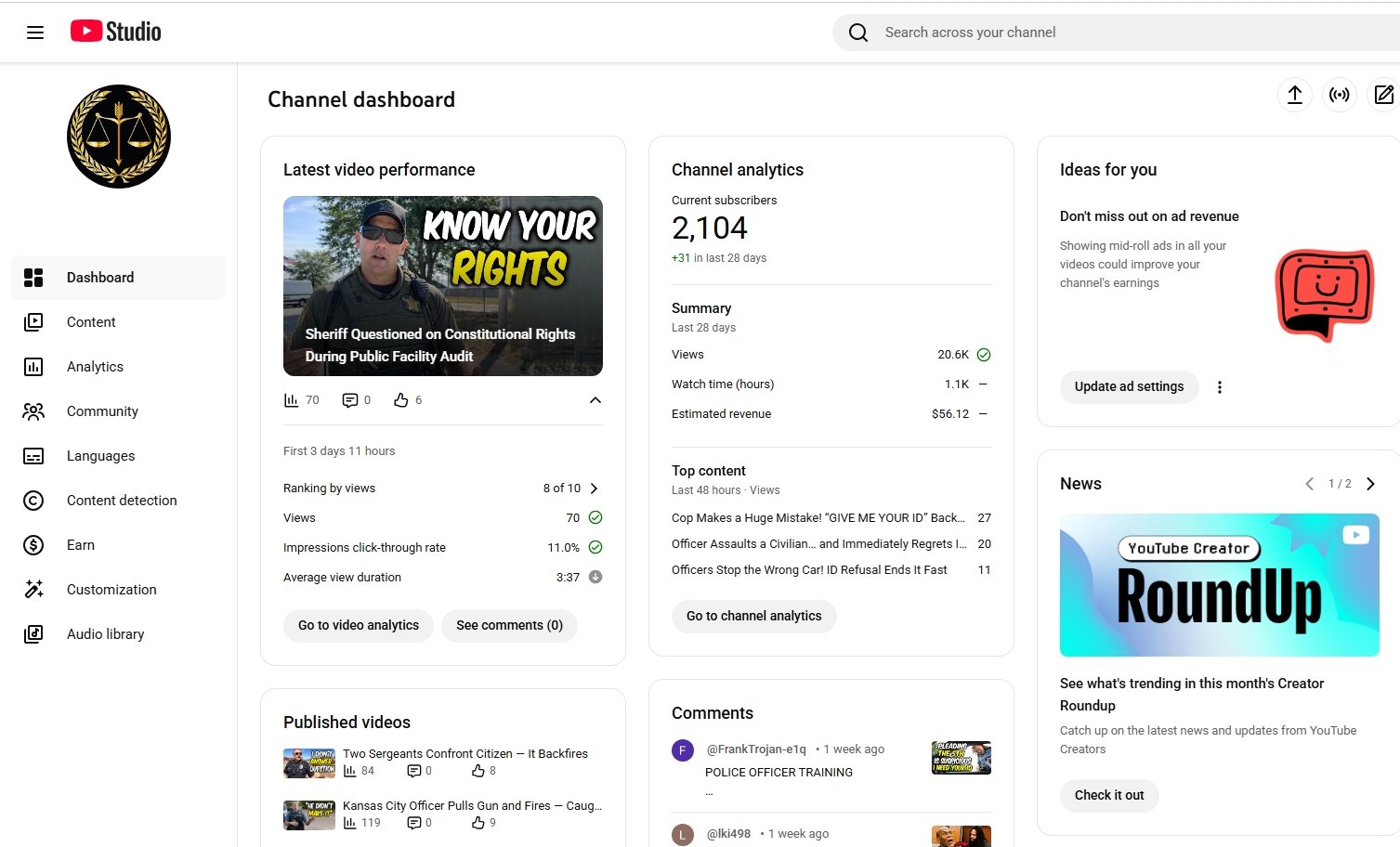Expand the Ranking by views arrow
Image resolution: width=1400 pixels, height=847 pixels.
[x=595, y=489]
